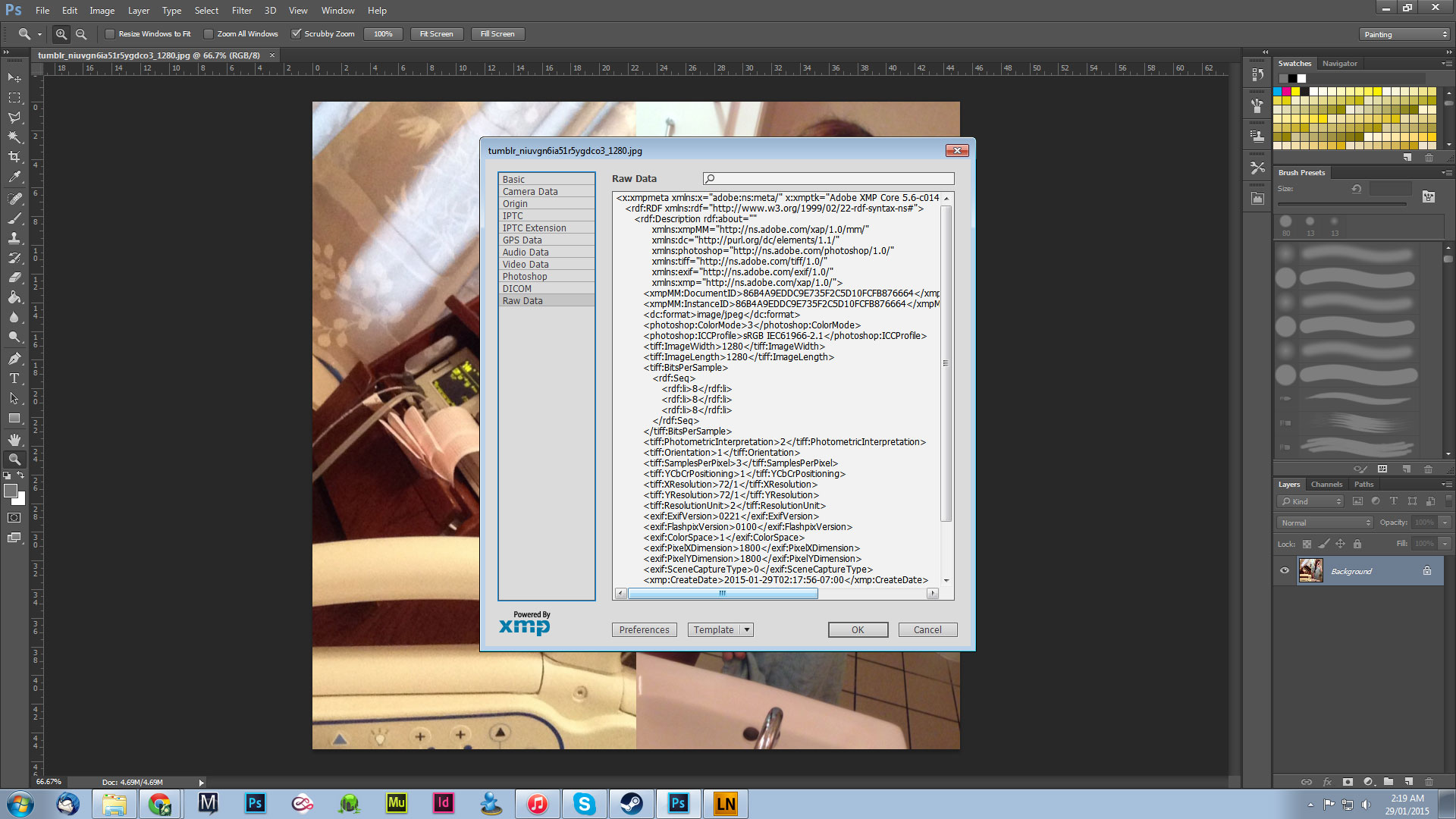This screenshot has width=1456, height=819.
Task: Open the Tool Presets panel icon
Action: pos(1258,168)
